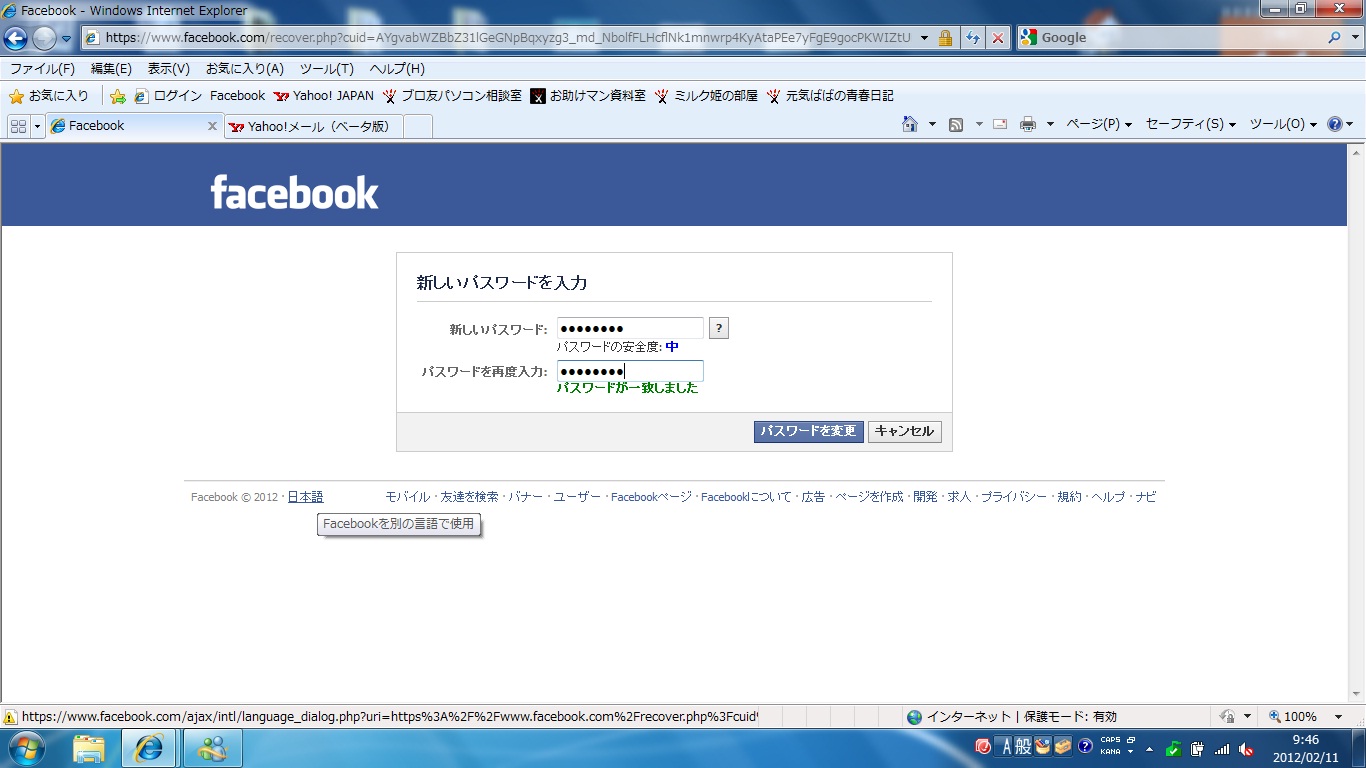Open the ヘルプ(H) menu
The height and width of the screenshot is (768, 1366).
397,69
